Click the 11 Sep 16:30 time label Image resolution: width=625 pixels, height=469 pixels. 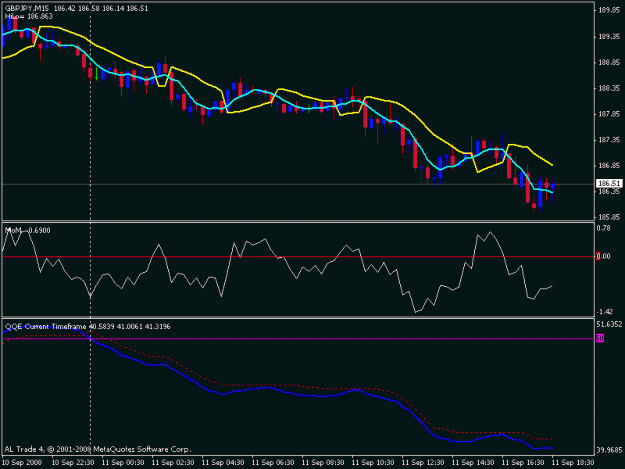tap(523, 463)
